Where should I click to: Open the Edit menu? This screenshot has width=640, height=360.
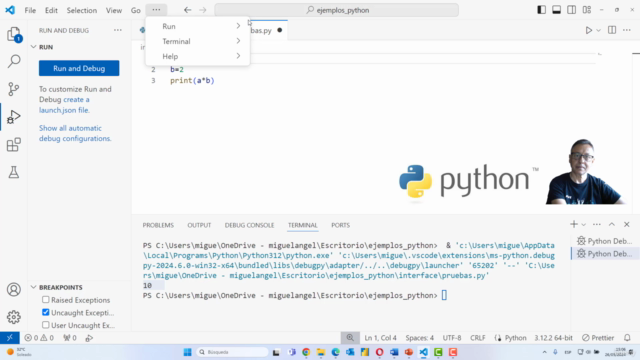point(51,10)
